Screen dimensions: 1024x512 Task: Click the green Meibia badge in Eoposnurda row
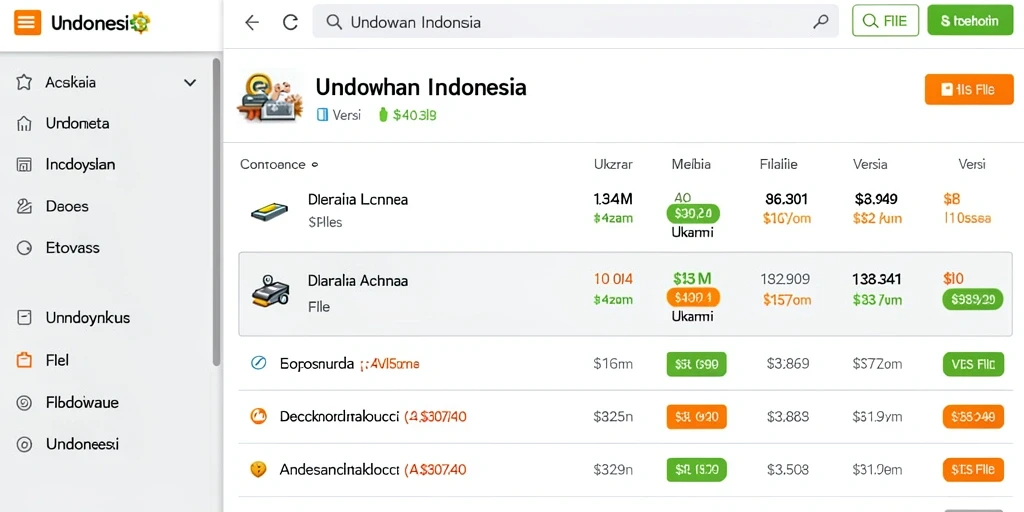click(x=696, y=364)
